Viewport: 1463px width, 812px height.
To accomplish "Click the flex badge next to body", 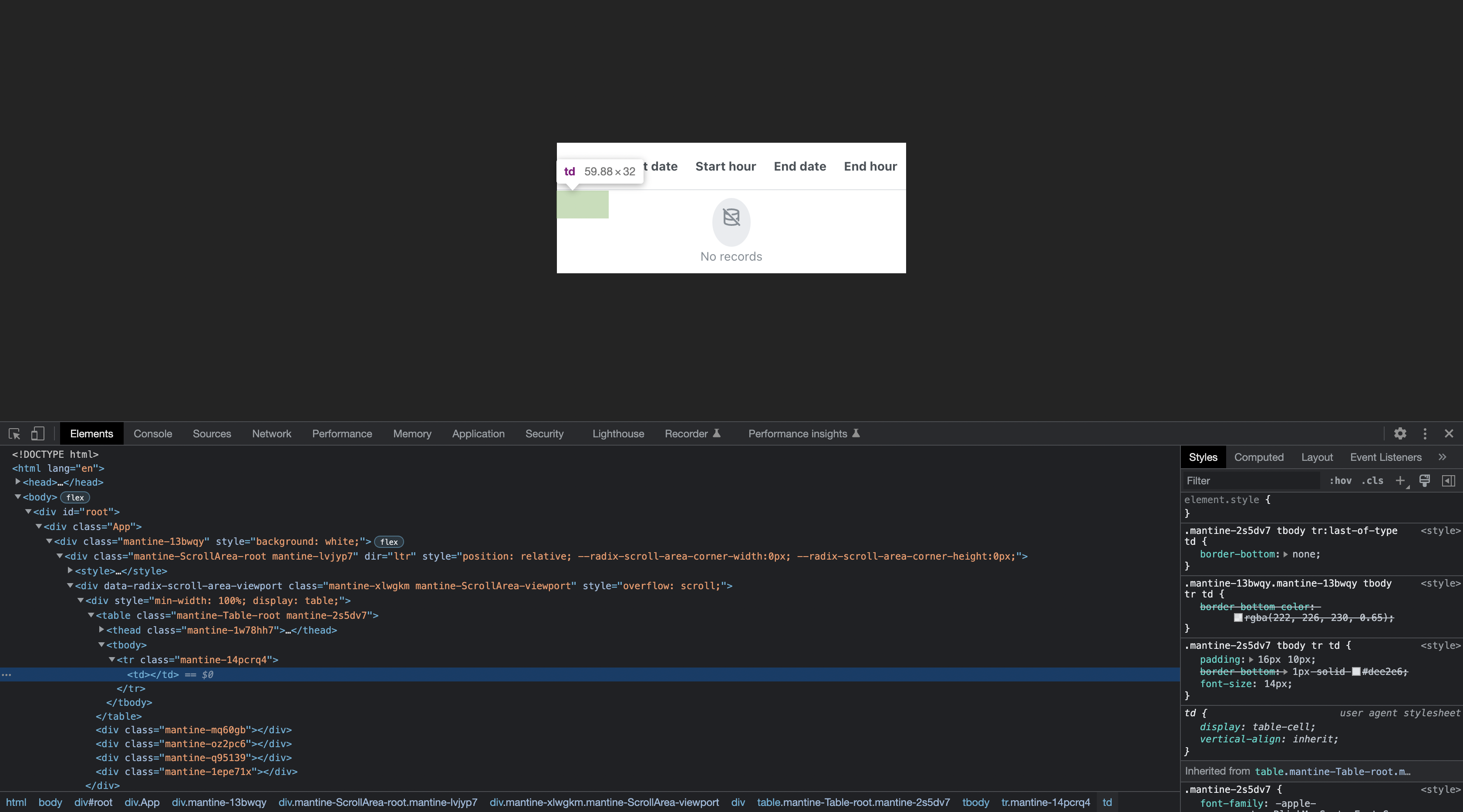I will tap(74, 497).
